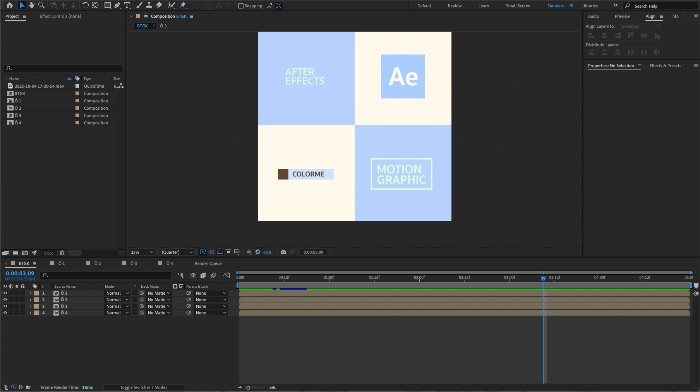Create a new composition from Project footer
This screenshot has width=700, height=392.
click(x=25, y=253)
